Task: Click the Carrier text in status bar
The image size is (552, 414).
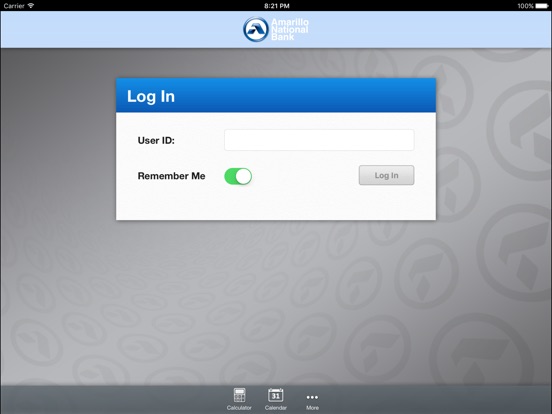Action: [x=14, y=6]
